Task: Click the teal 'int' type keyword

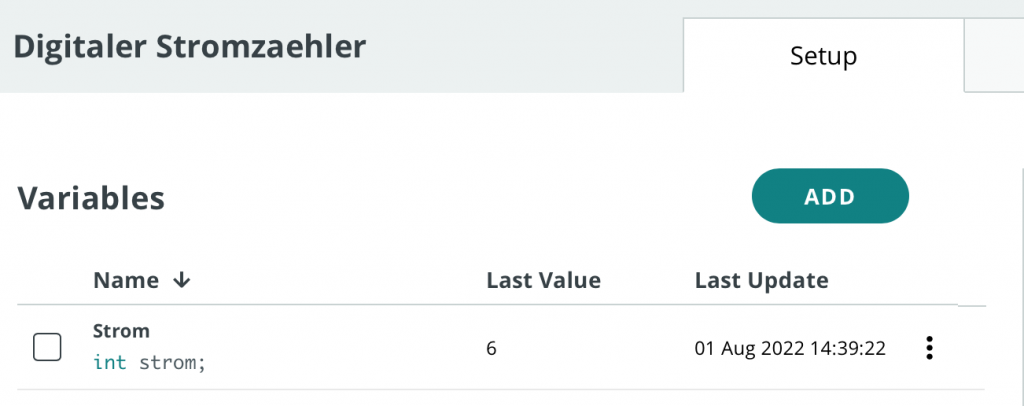Action: click(x=110, y=362)
